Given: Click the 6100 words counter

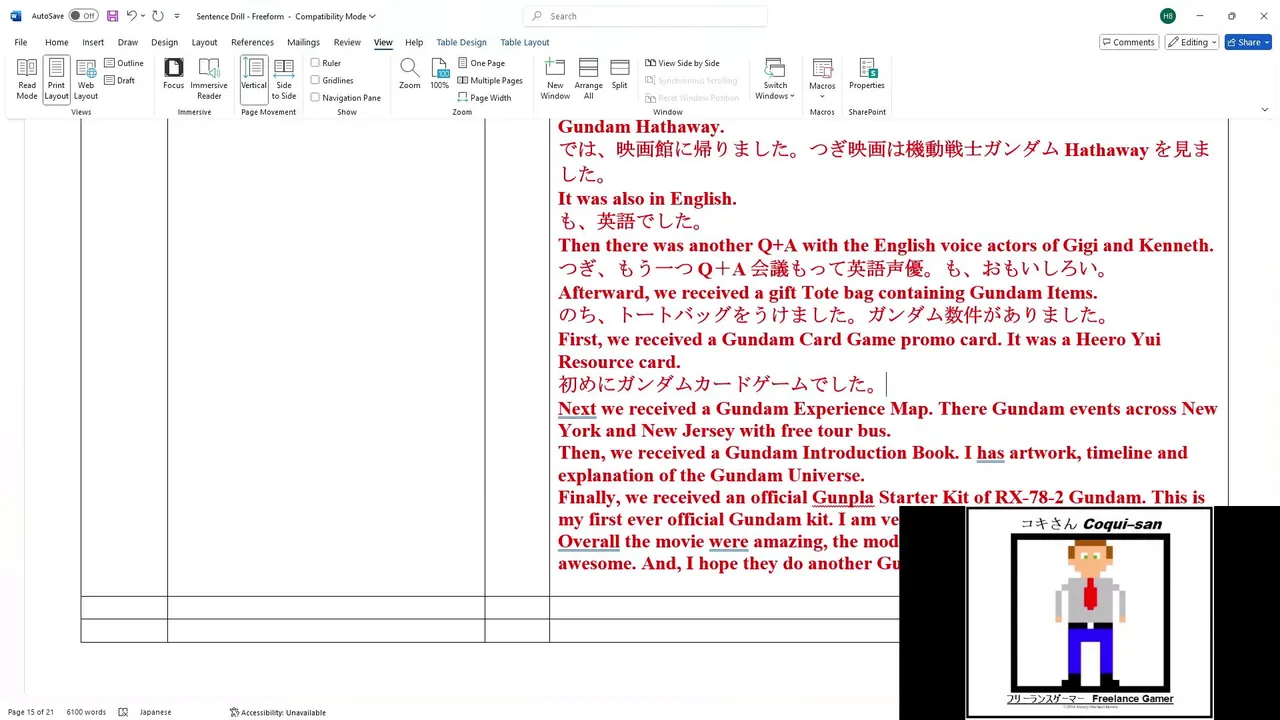Looking at the screenshot, I should [86, 712].
